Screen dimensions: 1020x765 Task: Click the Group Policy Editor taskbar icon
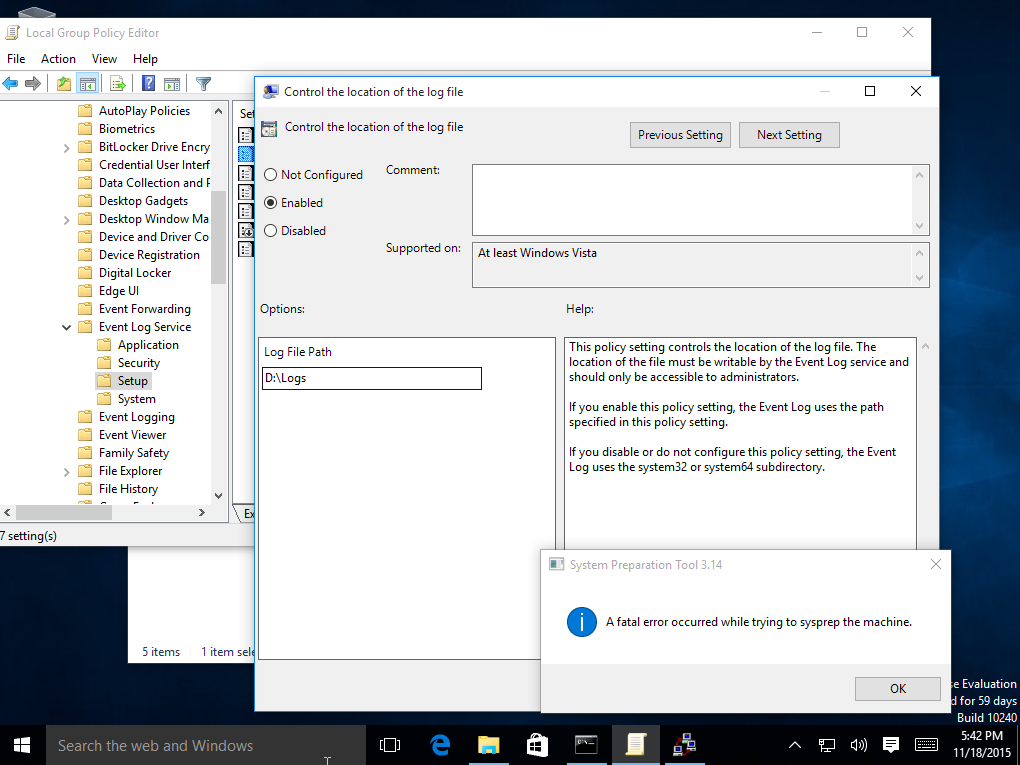(x=635, y=745)
